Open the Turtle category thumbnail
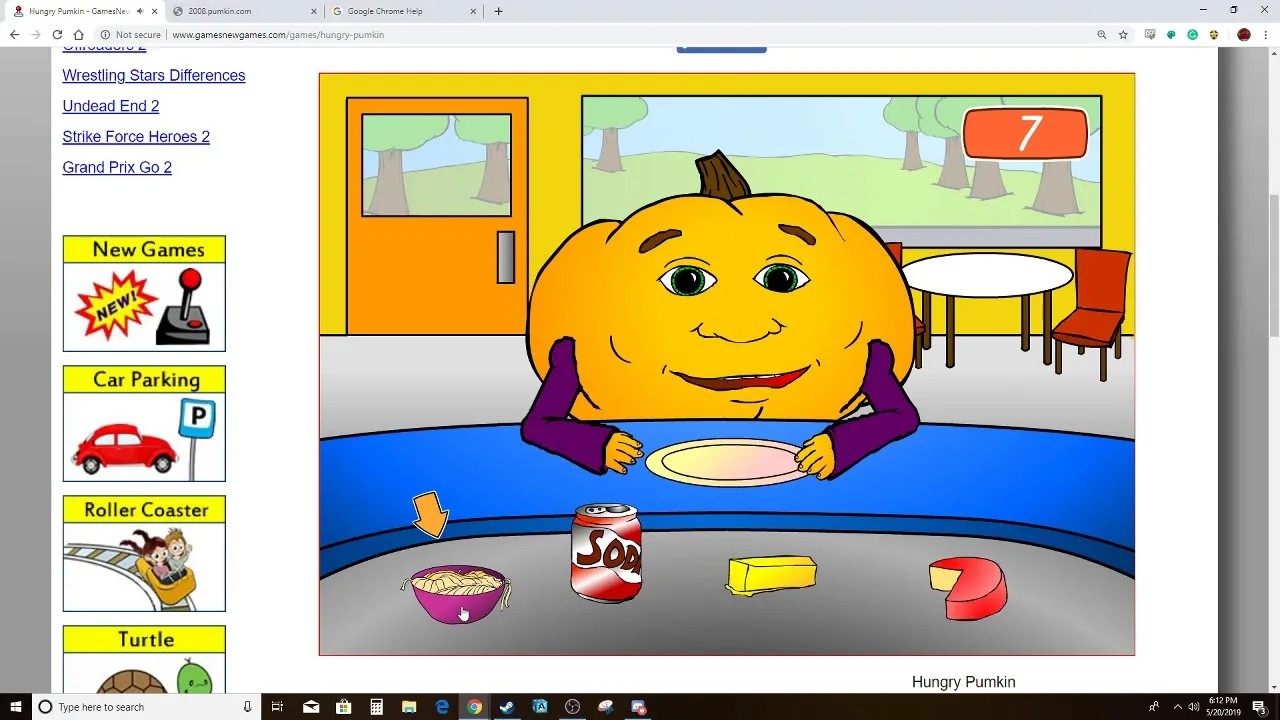Screen dimensions: 1280x720 (x=144, y=660)
